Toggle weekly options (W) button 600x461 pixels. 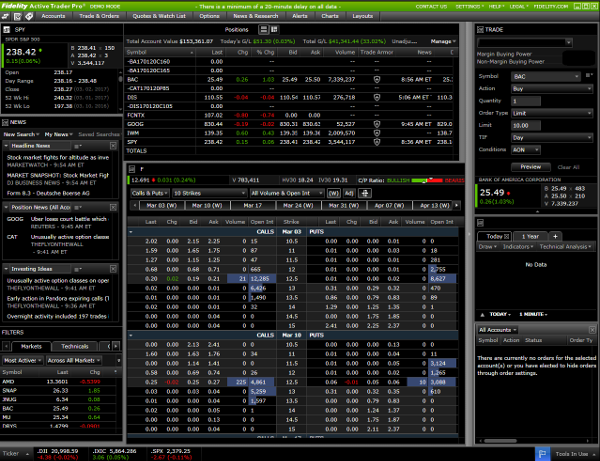click(334, 193)
